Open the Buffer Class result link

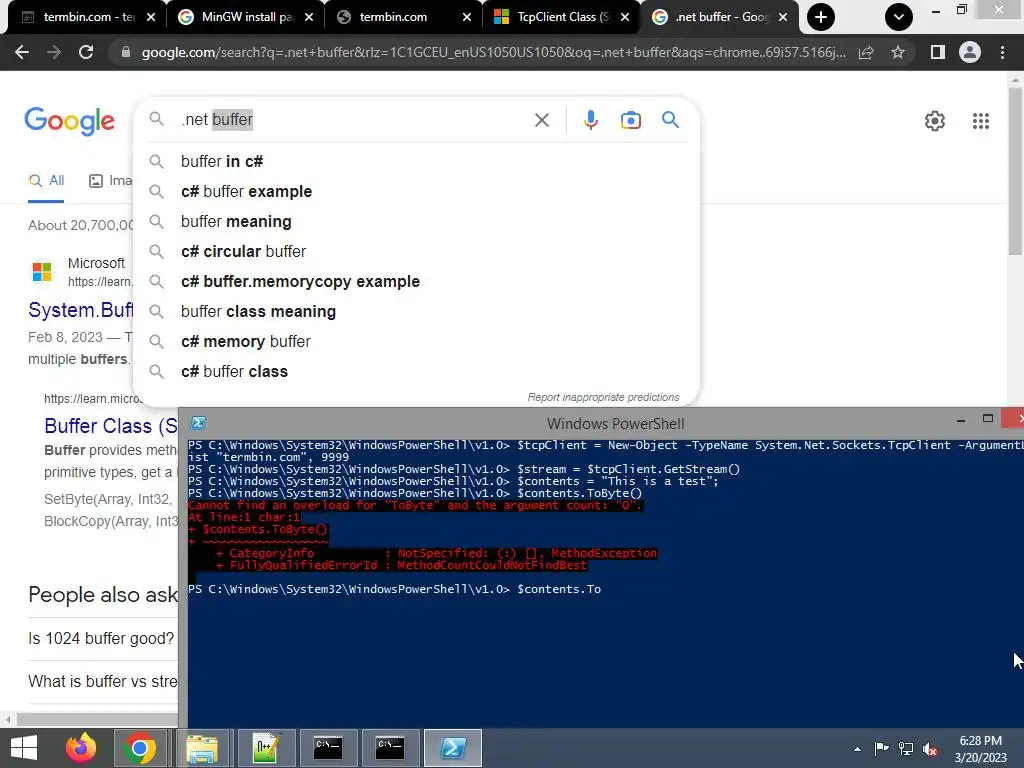111,426
